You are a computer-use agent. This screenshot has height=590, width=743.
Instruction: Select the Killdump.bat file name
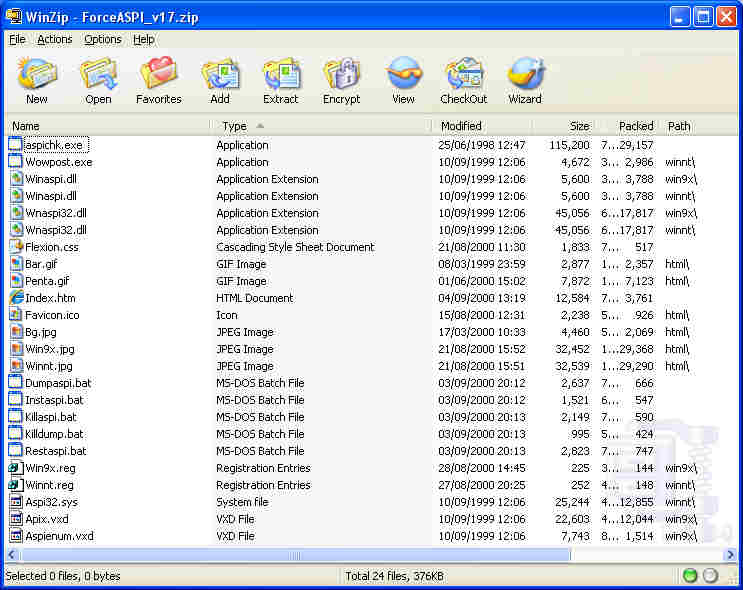(x=54, y=434)
